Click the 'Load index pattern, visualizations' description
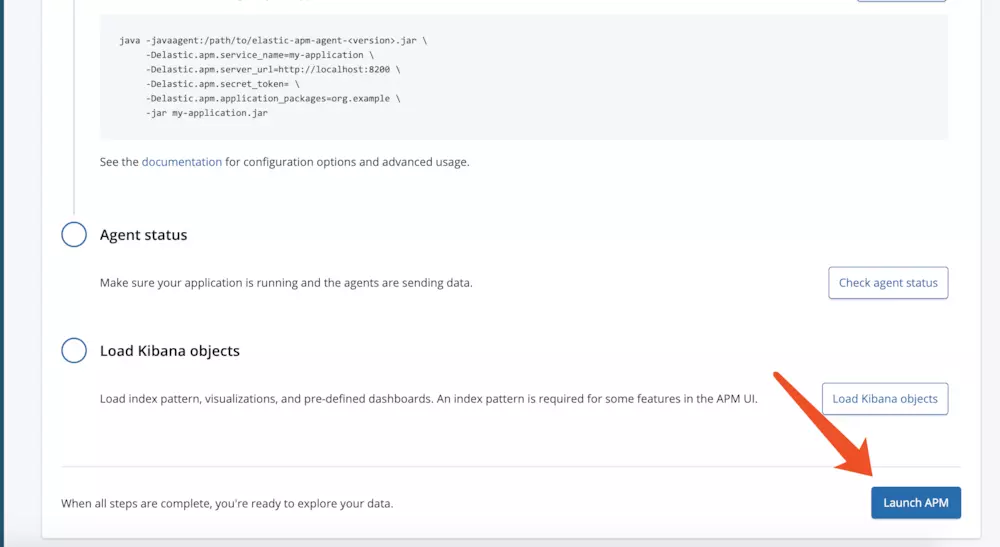Image resolution: width=1000 pixels, height=547 pixels. (429, 398)
